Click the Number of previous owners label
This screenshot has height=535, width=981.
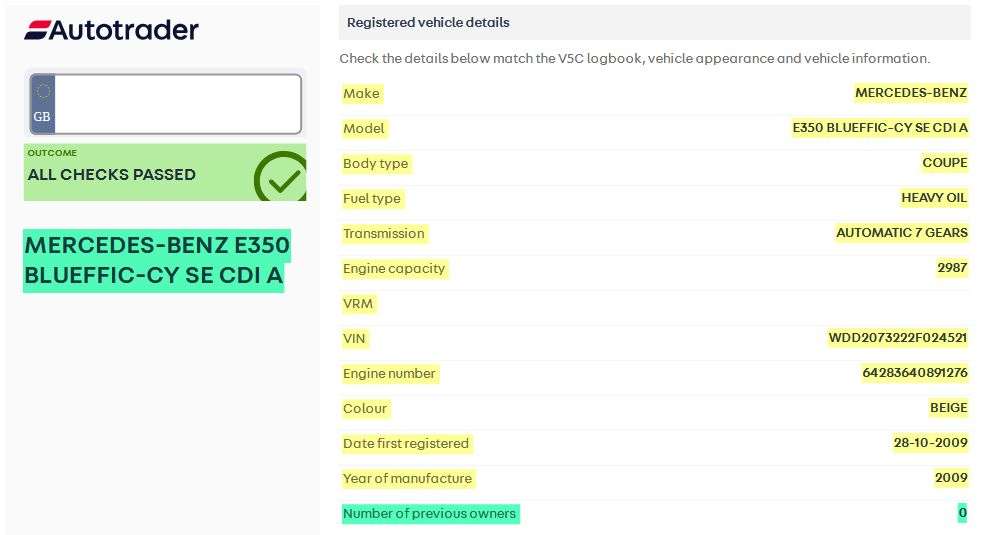point(429,513)
